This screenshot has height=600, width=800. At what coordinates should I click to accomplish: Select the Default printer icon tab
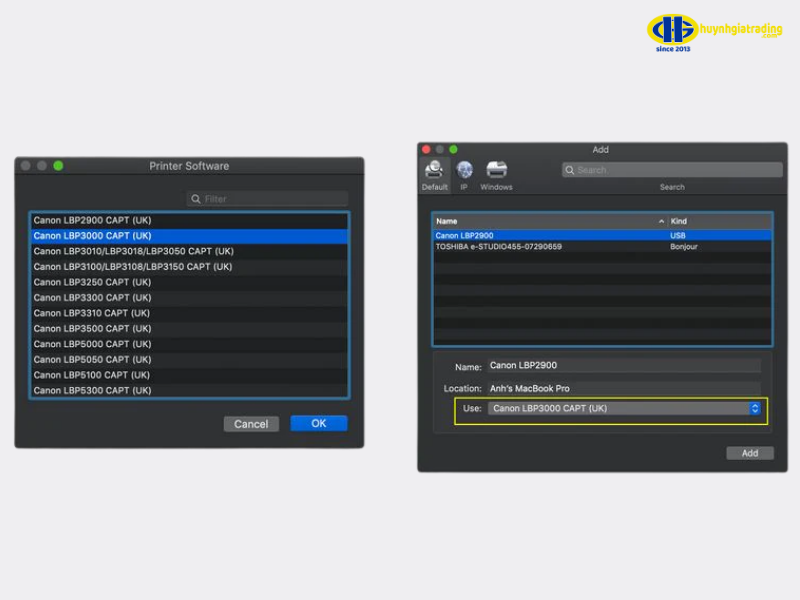(x=434, y=171)
